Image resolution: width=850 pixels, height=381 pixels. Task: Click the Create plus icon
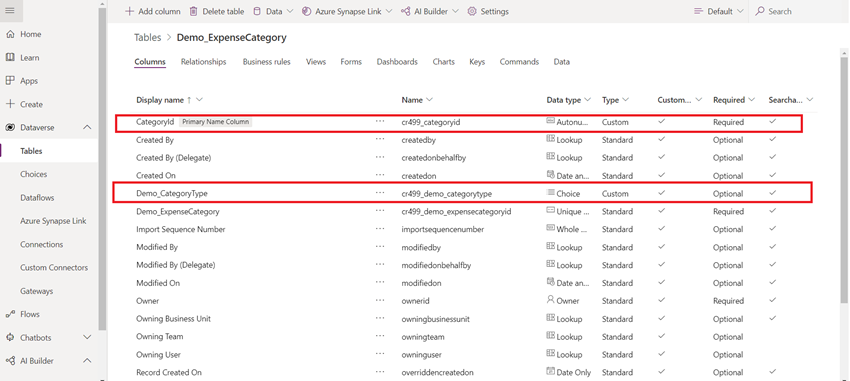10,104
